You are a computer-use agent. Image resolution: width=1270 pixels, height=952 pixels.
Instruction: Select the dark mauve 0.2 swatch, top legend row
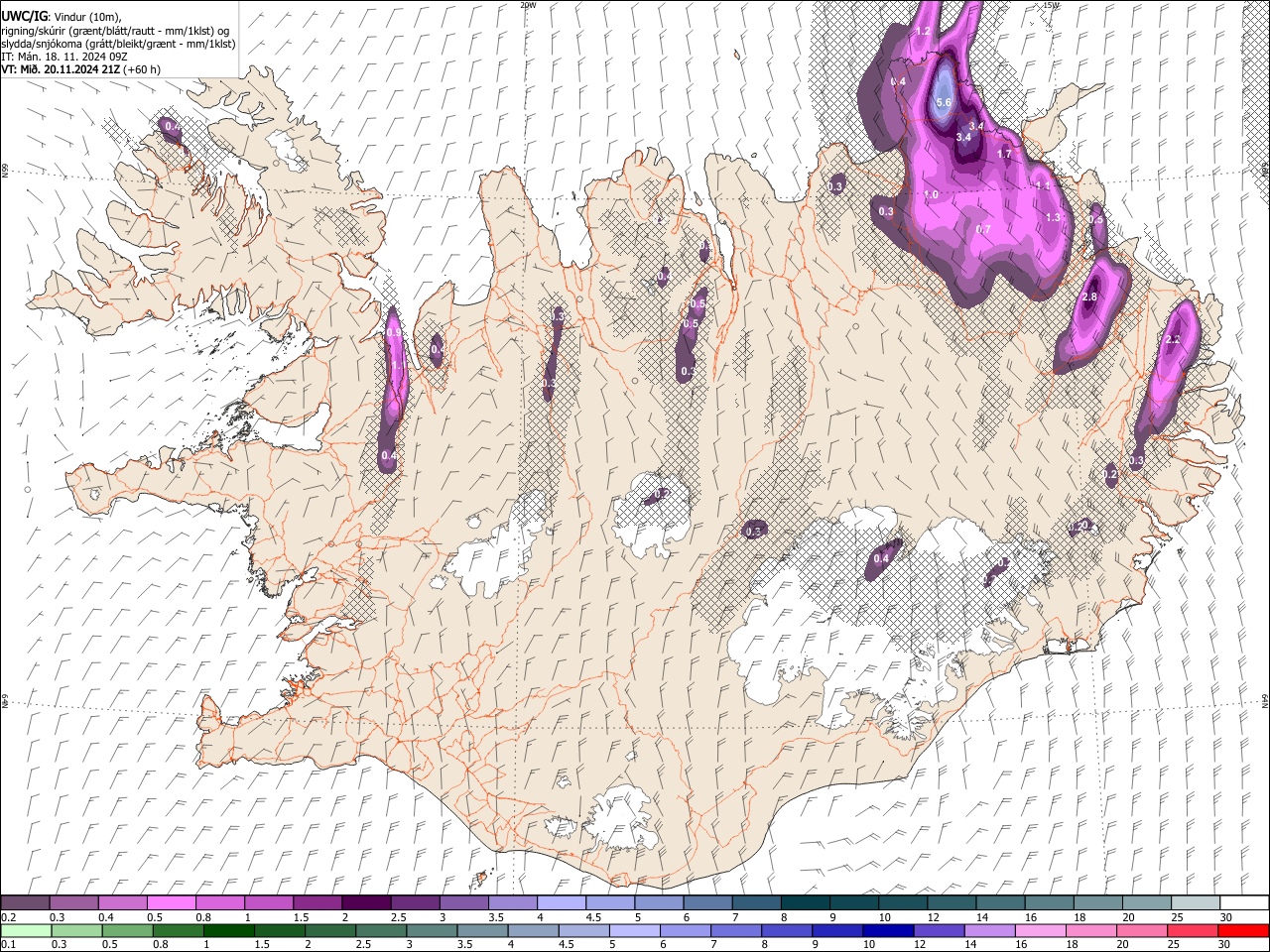[25, 903]
